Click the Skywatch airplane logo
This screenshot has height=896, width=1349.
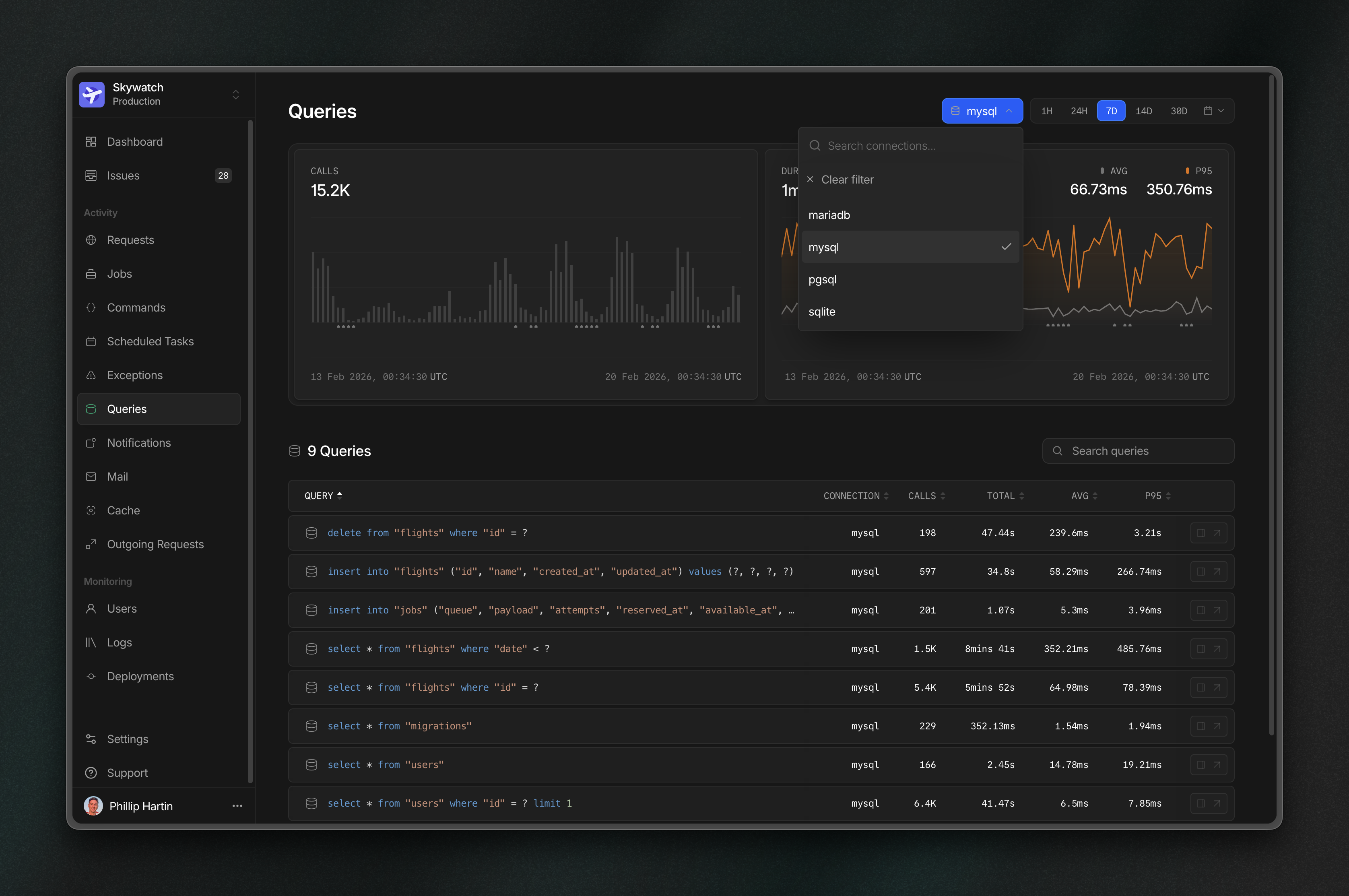pos(92,94)
